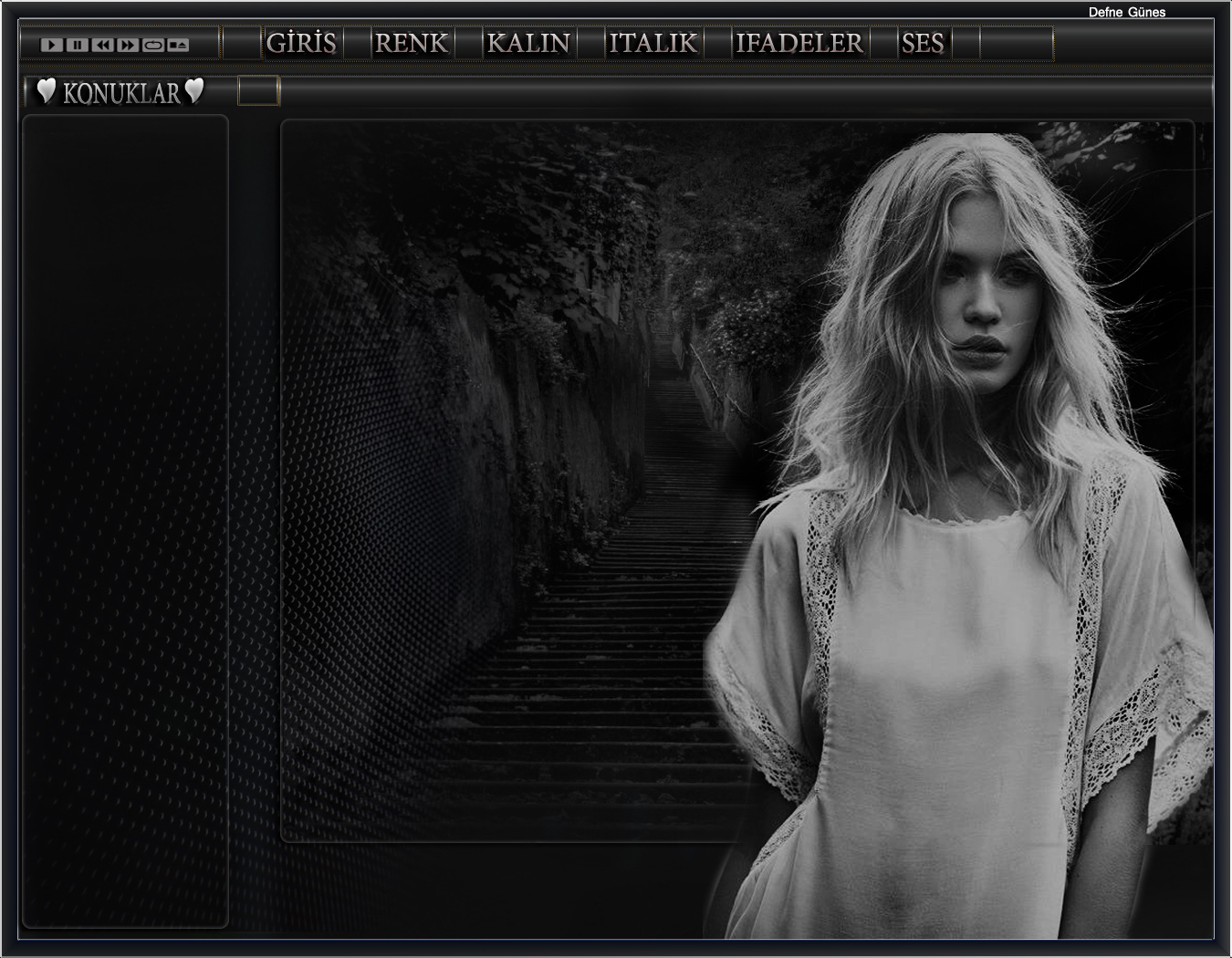
Task: Click the KONUKLAR guests header
Action: click(121, 93)
